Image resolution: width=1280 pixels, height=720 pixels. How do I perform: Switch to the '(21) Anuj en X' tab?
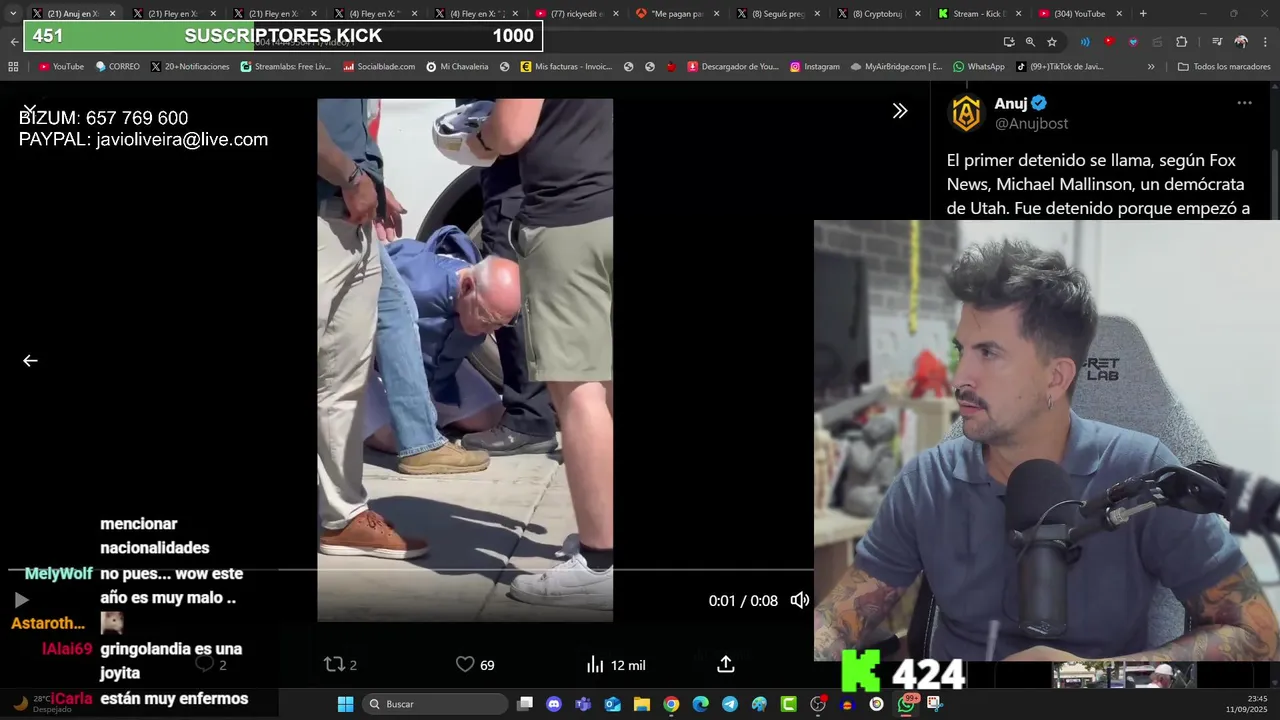coord(74,14)
